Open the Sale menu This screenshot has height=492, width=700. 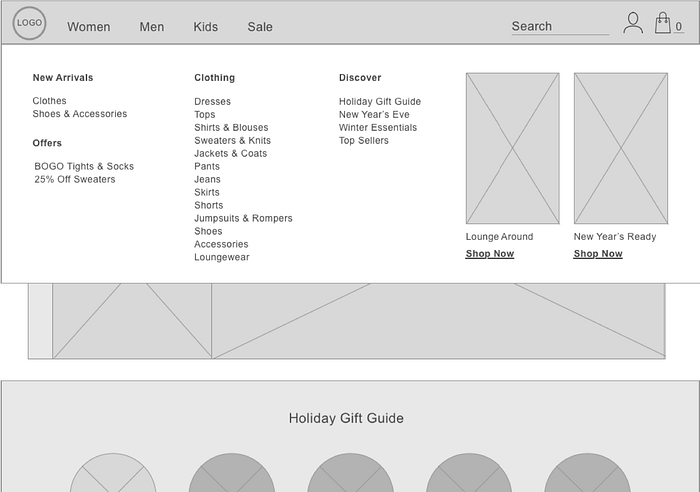260,27
